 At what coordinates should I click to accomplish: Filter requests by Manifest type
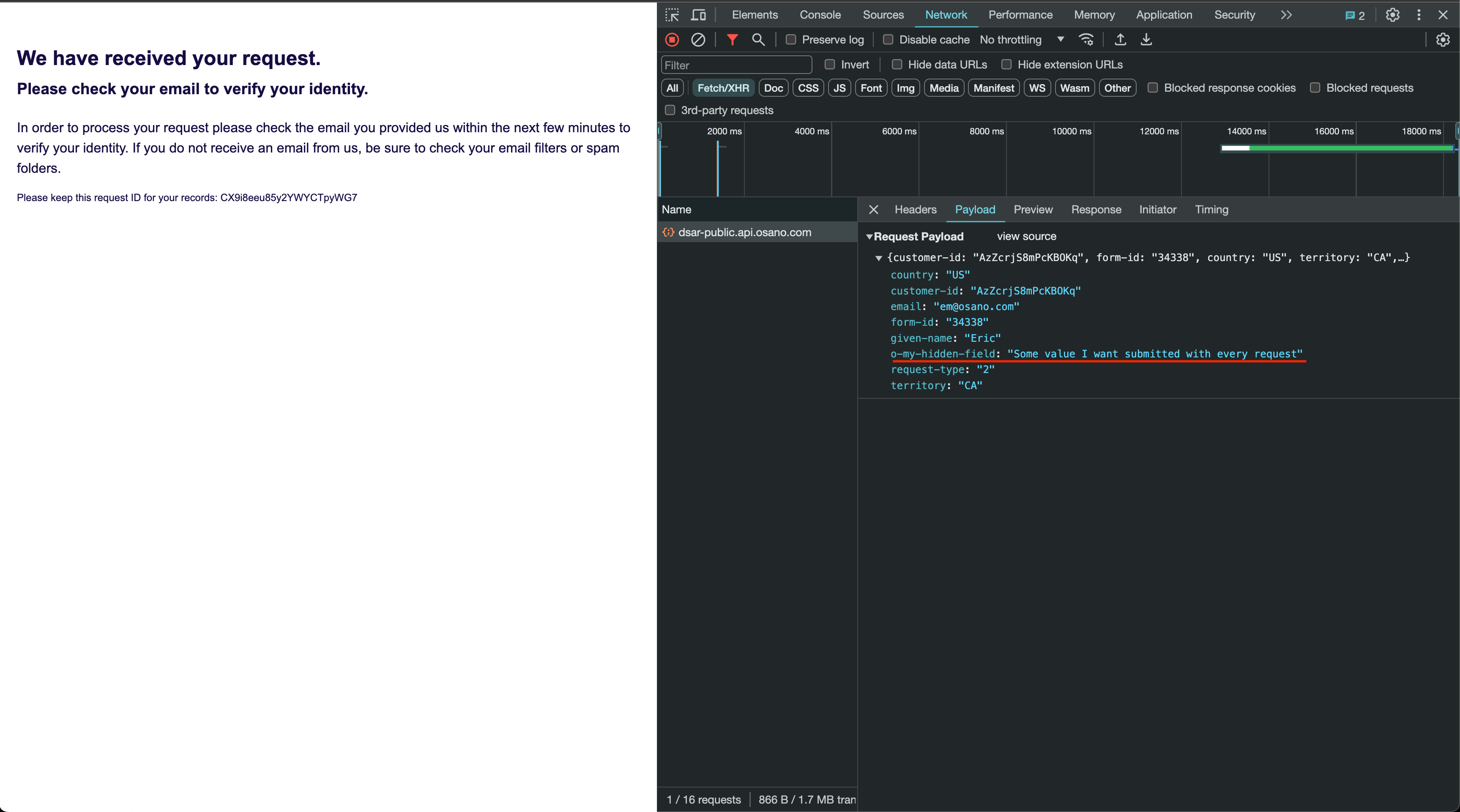[x=994, y=88]
